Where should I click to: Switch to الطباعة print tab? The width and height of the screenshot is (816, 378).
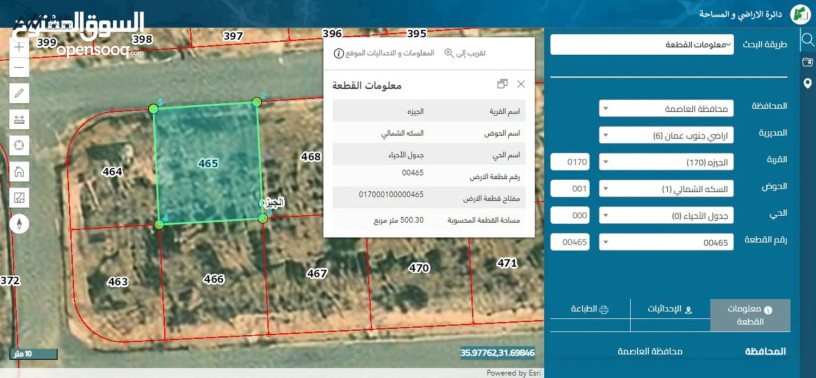click(590, 309)
